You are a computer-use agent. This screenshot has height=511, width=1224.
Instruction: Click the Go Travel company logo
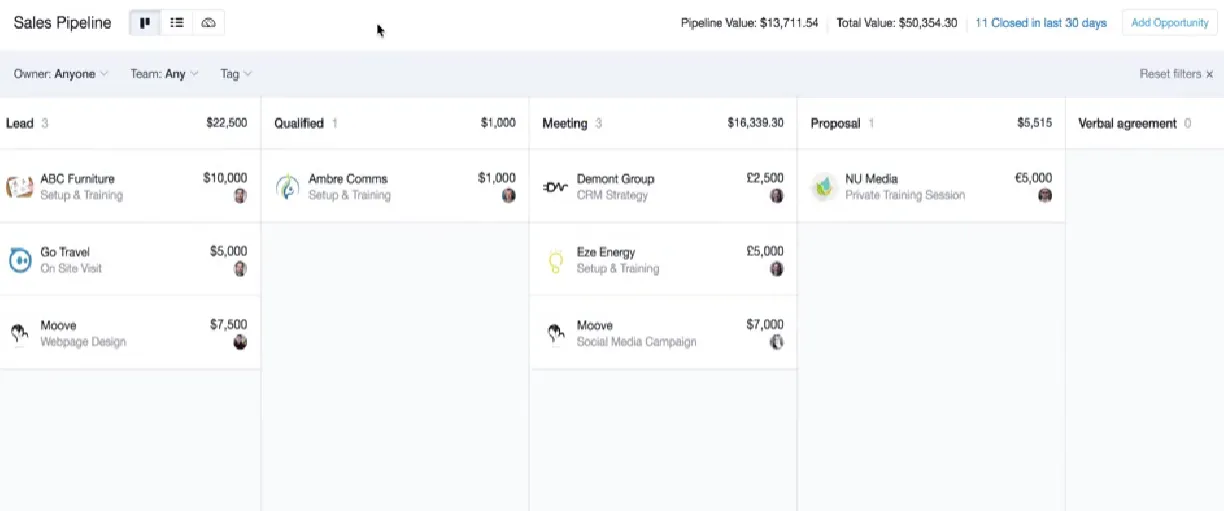point(20,260)
